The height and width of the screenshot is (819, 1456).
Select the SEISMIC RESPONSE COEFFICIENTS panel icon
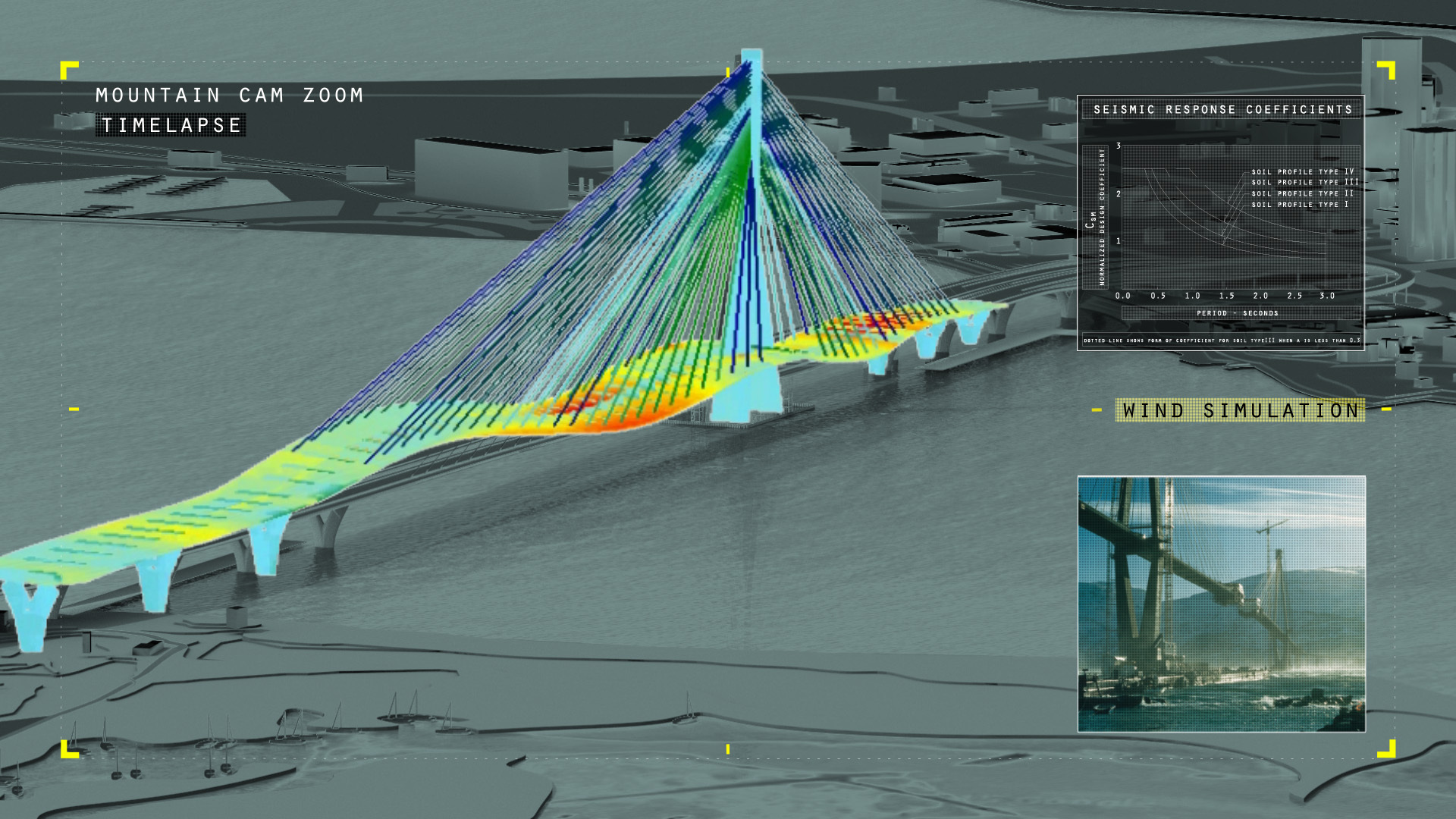(x=1222, y=109)
